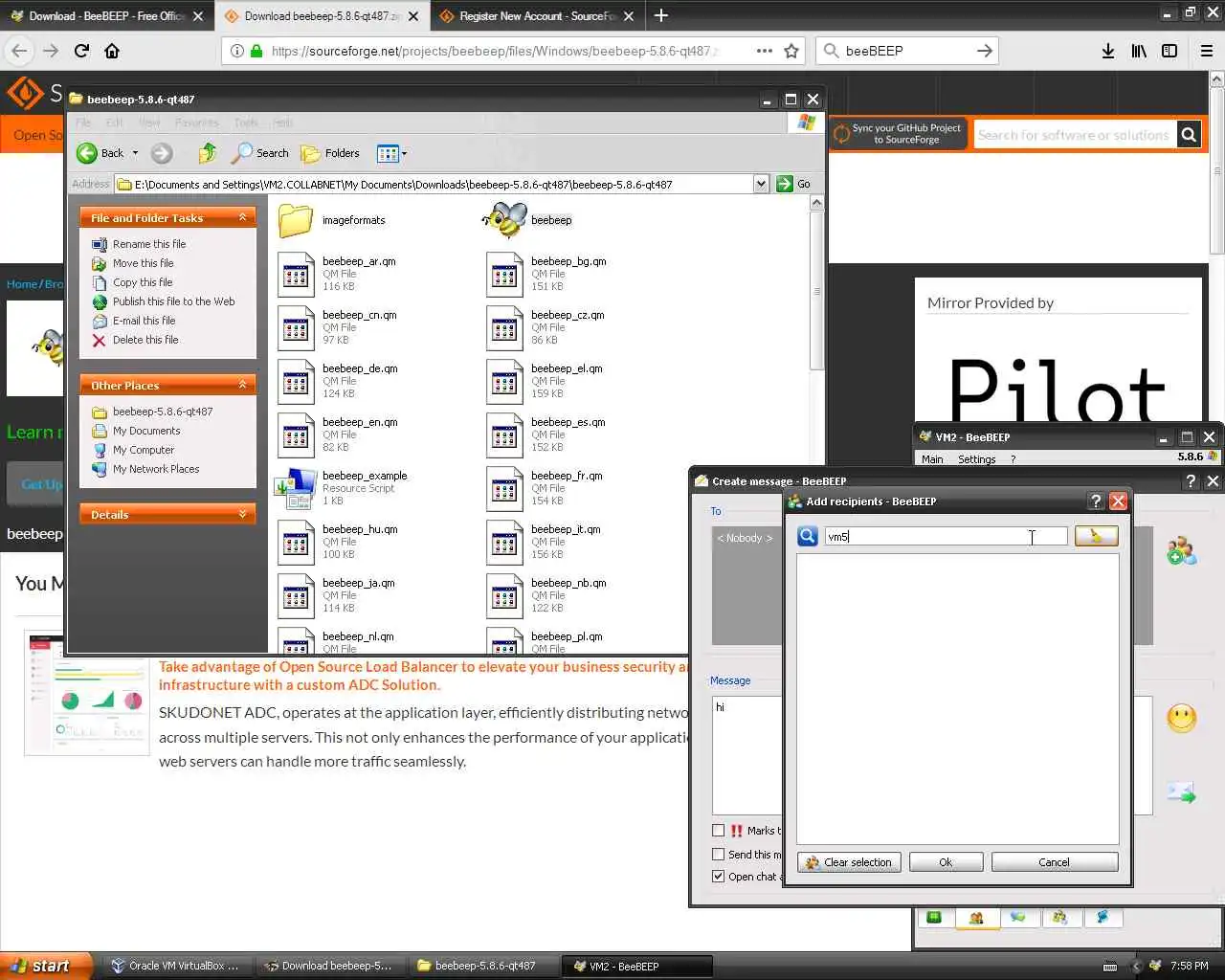
Task: Click the Explorer Back arrow button
Action: 101,153
